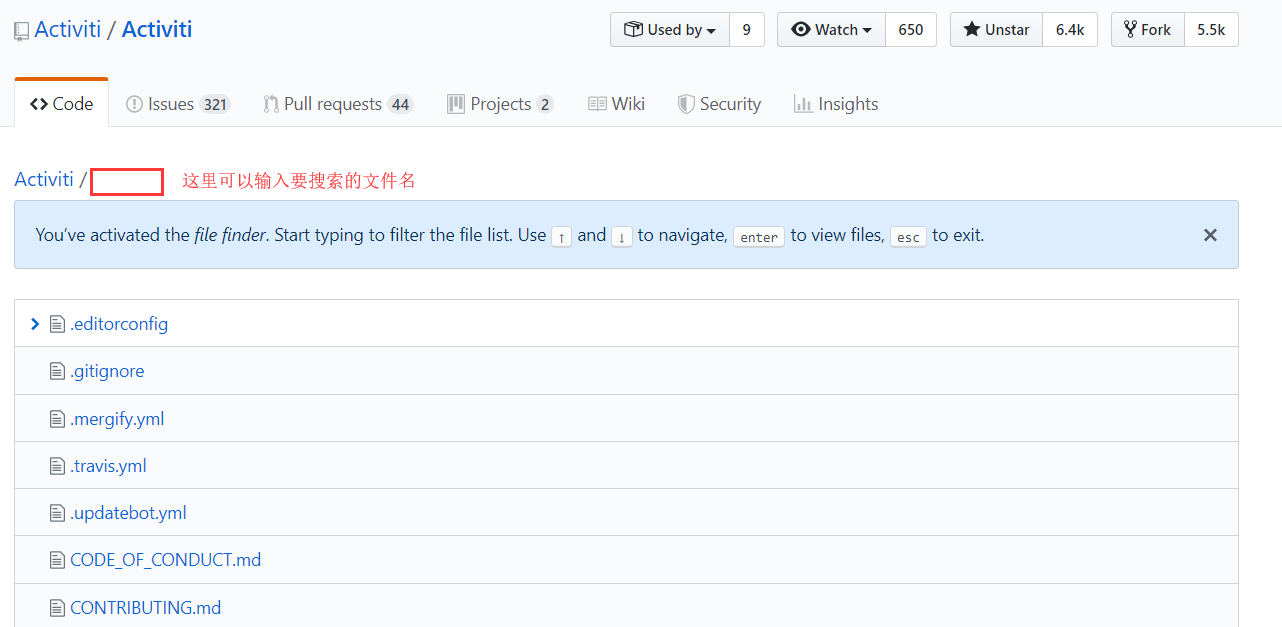This screenshot has width=1282, height=627.
Task: Click the Projects count badge 2
Action: tap(545, 104)
